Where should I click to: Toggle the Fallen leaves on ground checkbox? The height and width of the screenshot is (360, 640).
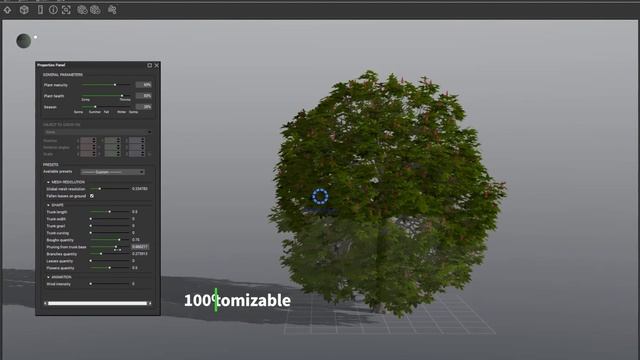pyautogui.click(x=92, y=196)
